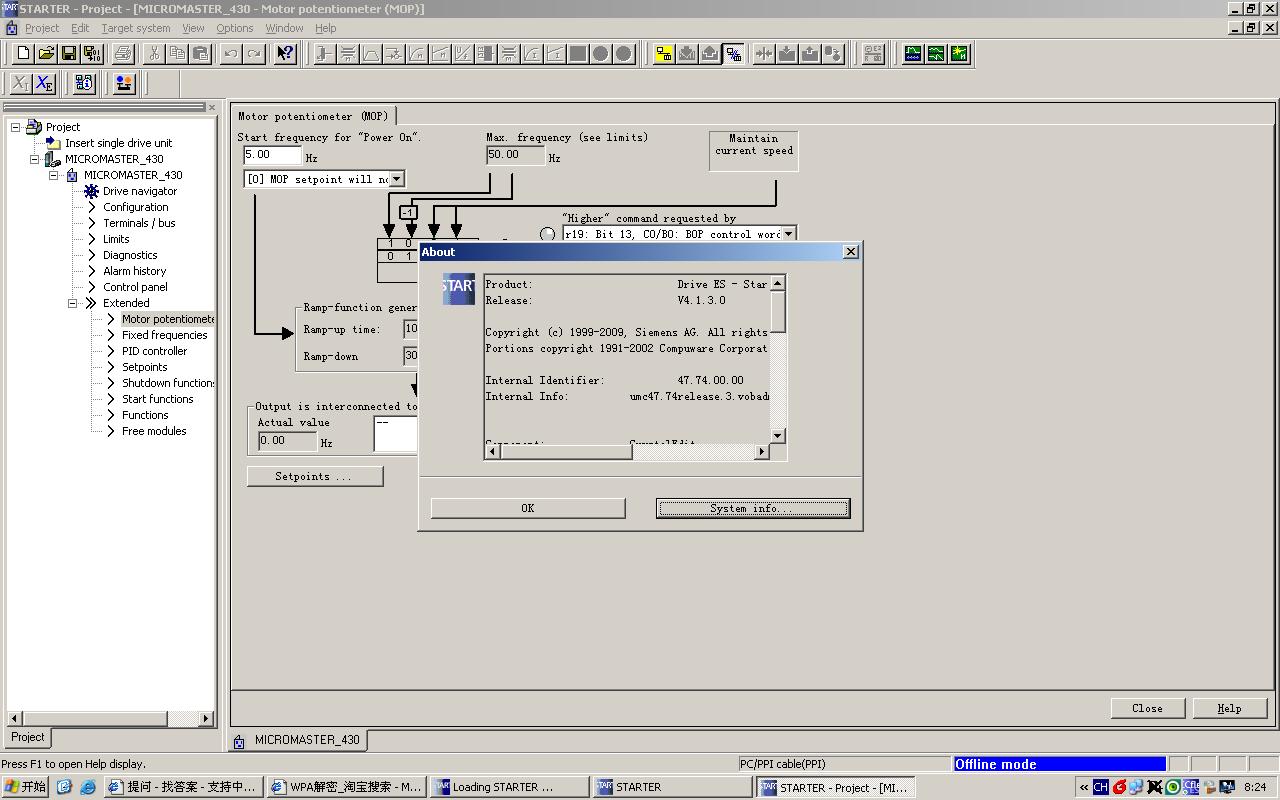Image resolution: width=1280 pixels, height=800 pixels.
Task: Select Fixed frequencies in the tree
Action: (164, 335)
